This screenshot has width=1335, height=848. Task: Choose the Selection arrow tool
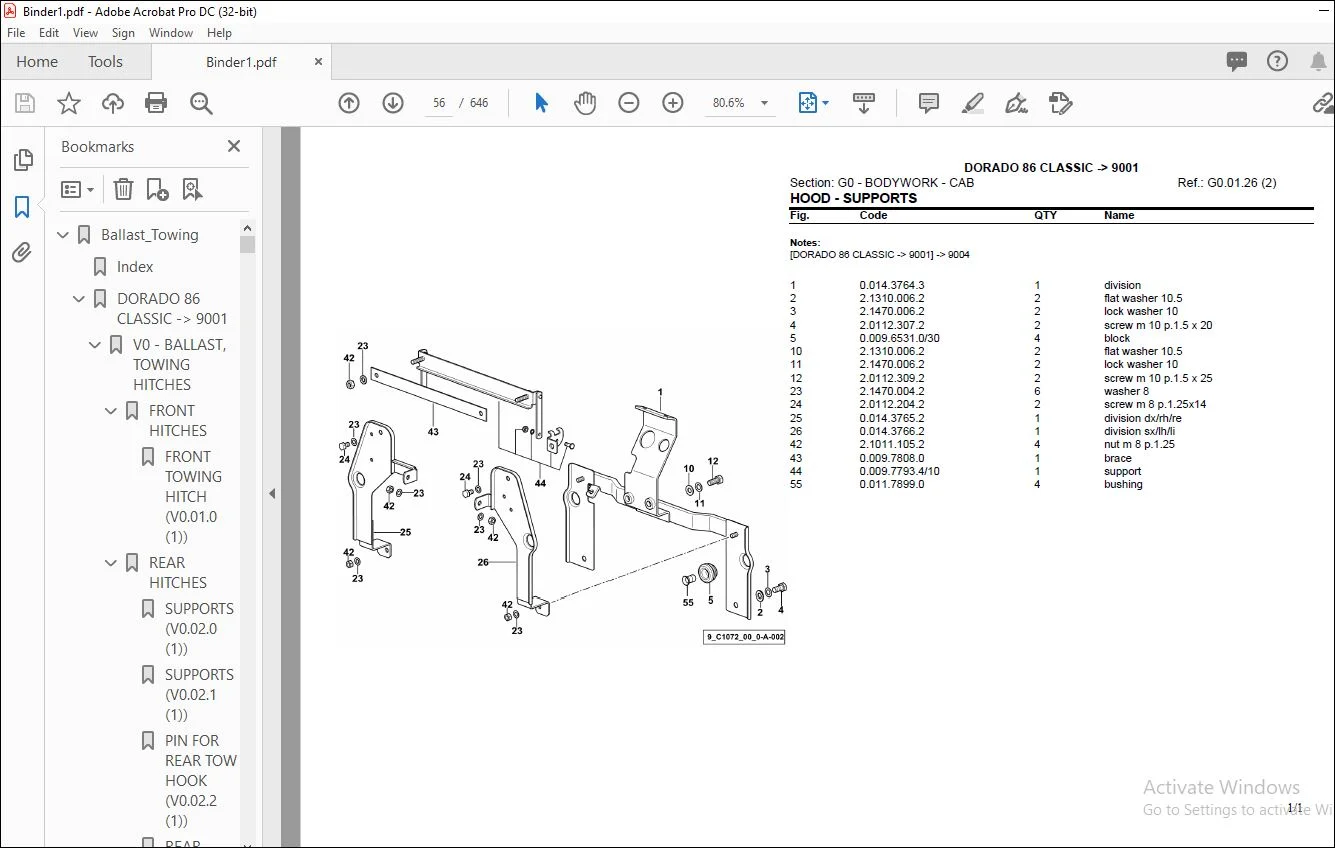(541, 103)
